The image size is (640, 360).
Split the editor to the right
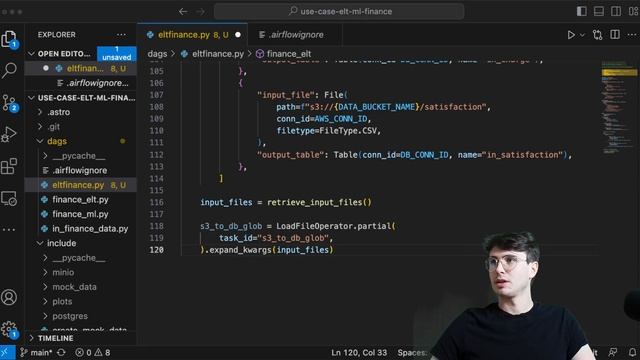coord(615,35)
